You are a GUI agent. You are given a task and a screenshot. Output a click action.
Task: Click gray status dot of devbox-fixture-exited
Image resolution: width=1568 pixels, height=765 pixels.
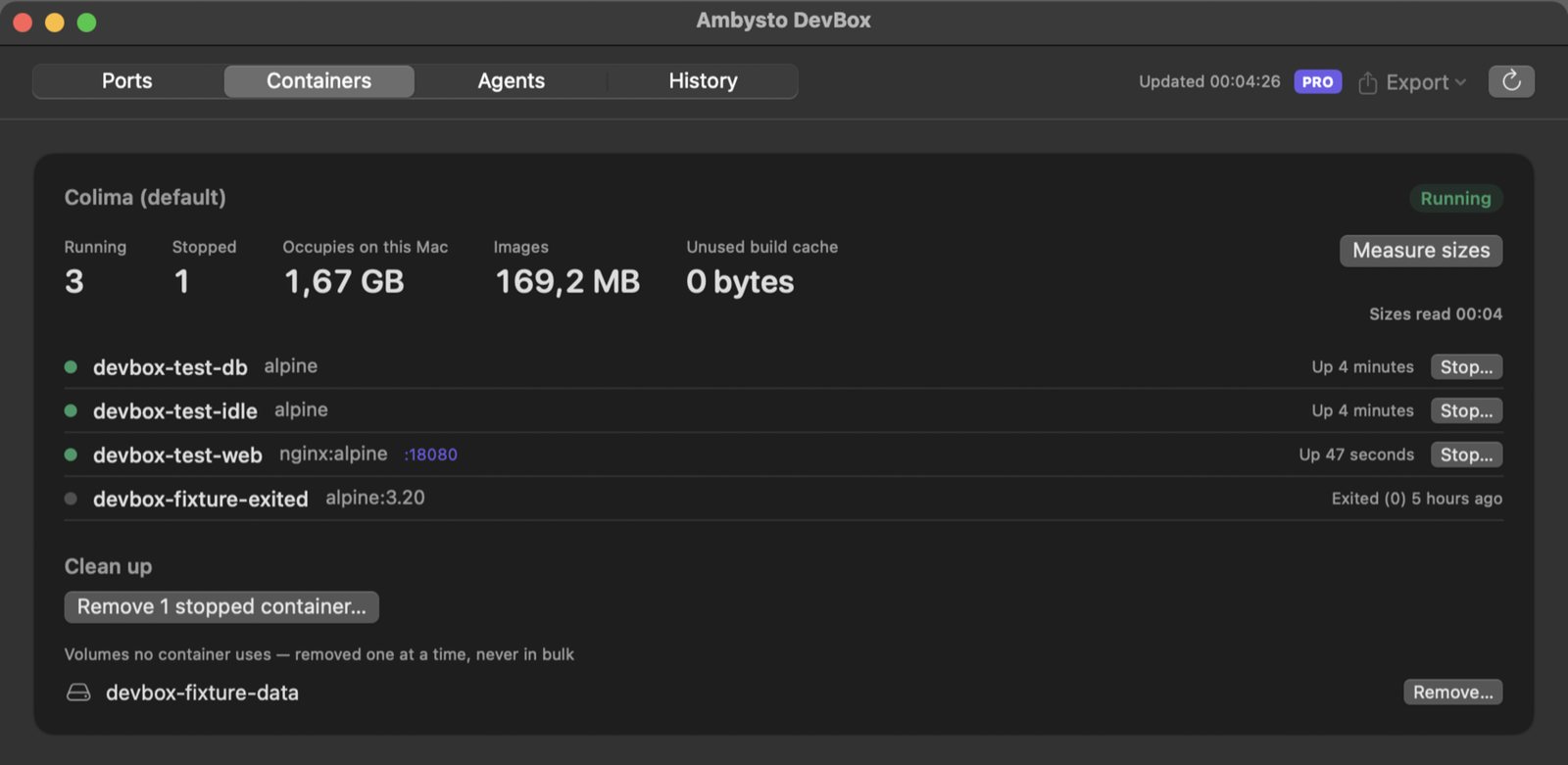tap(71, 499)
